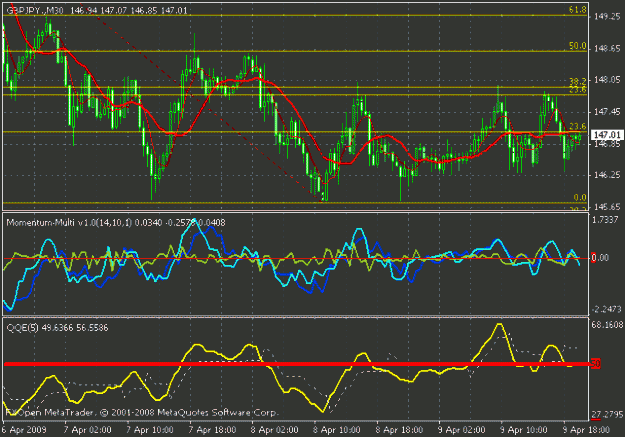Click the 145.65 price axis value
The height and width of the screenshot is (437, 625).
click(607, 207)
